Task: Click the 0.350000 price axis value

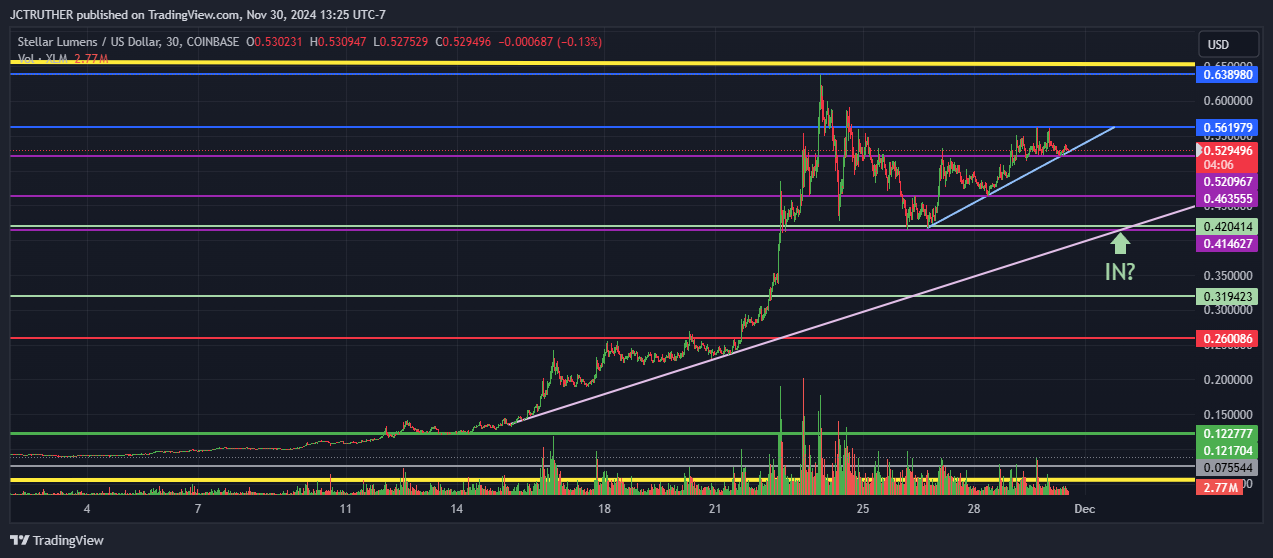Action: 1227,275
